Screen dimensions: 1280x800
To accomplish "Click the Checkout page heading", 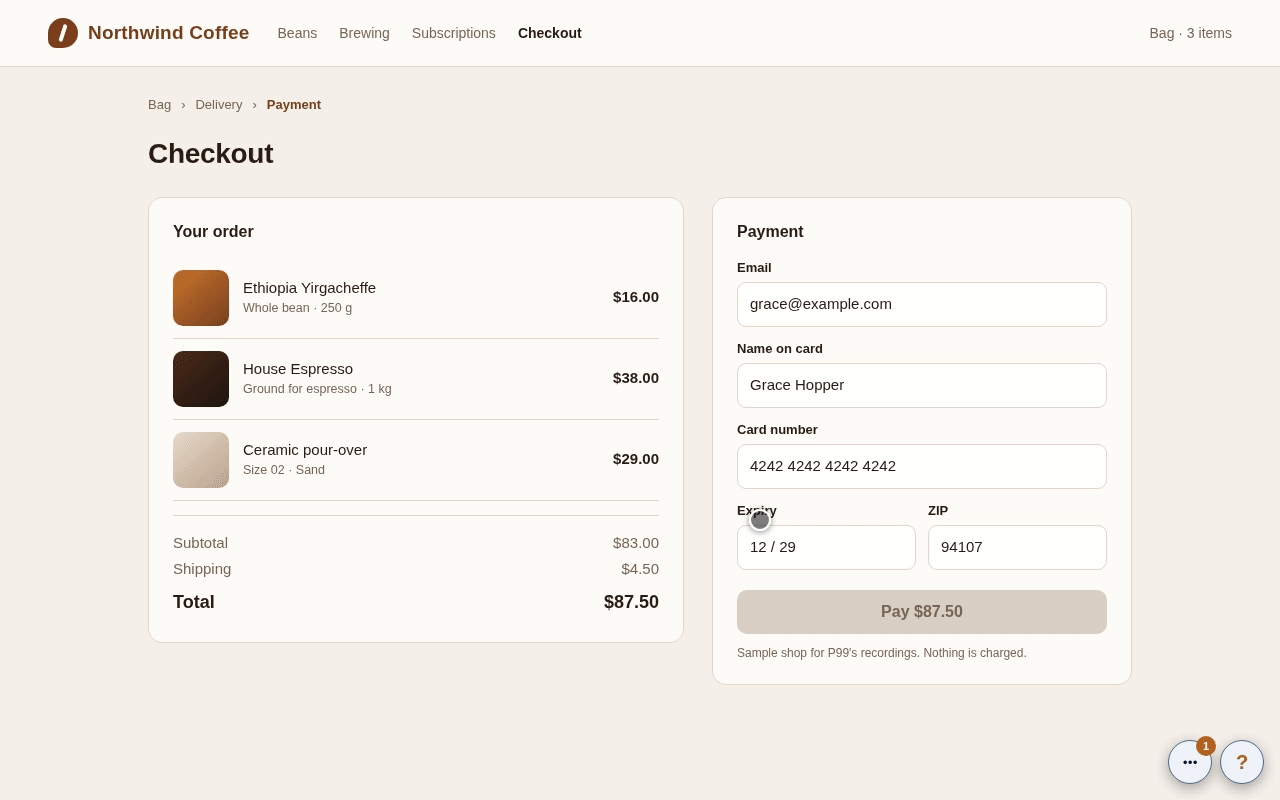I will click(211, 154).
